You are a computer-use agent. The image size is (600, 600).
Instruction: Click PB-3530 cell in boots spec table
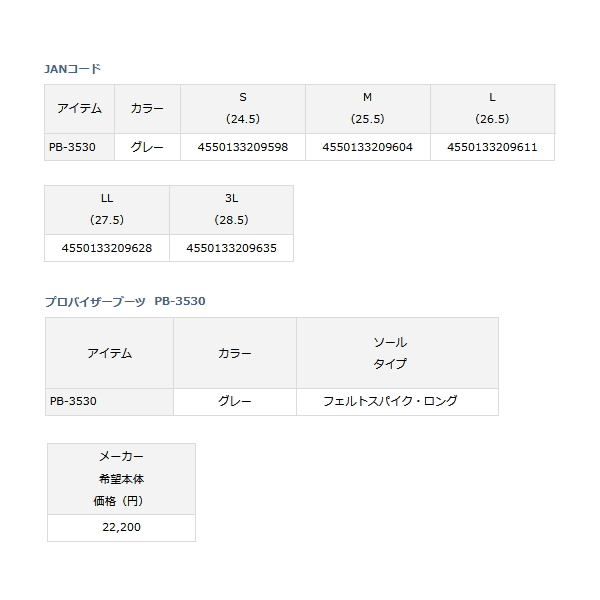pyautogui.click(x=109, y=401)
